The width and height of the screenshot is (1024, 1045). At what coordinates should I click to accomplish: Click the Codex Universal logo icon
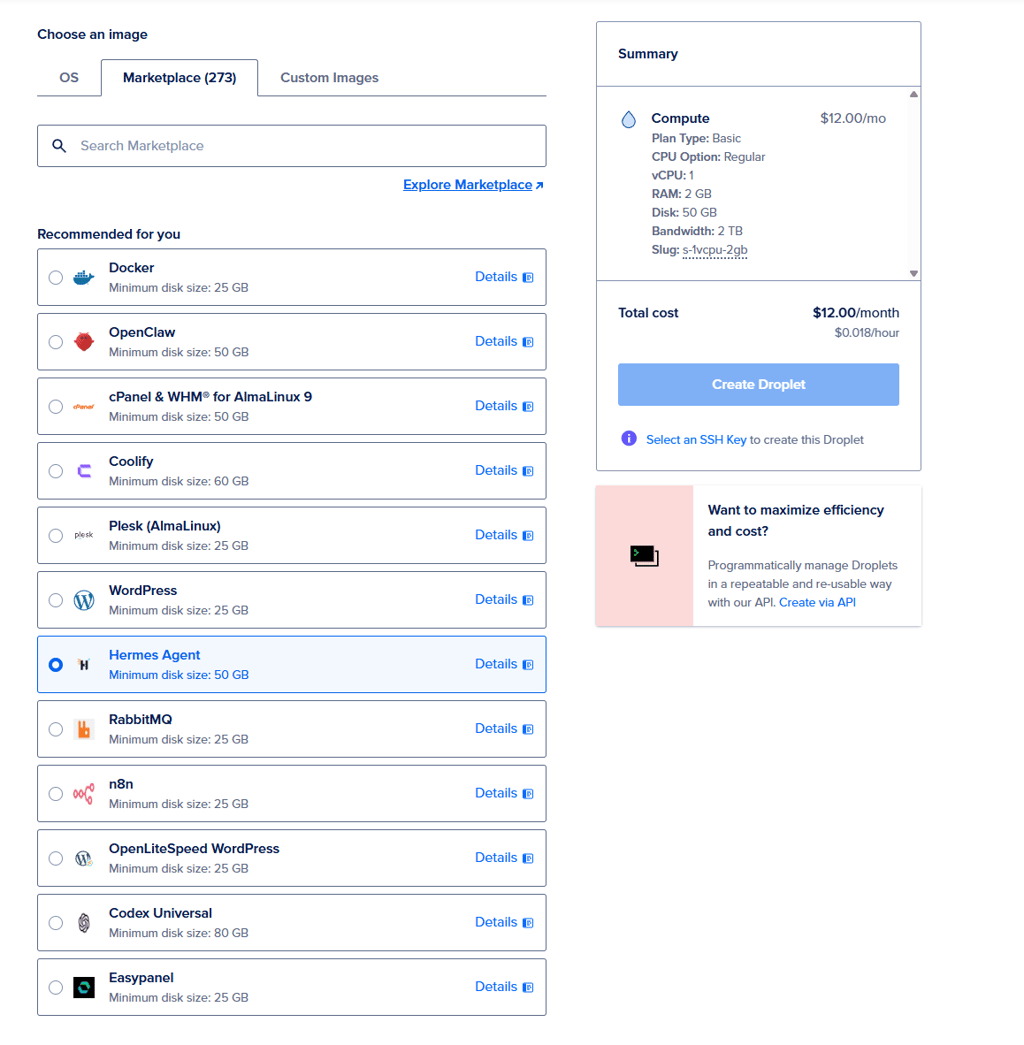tap(83, 923)
